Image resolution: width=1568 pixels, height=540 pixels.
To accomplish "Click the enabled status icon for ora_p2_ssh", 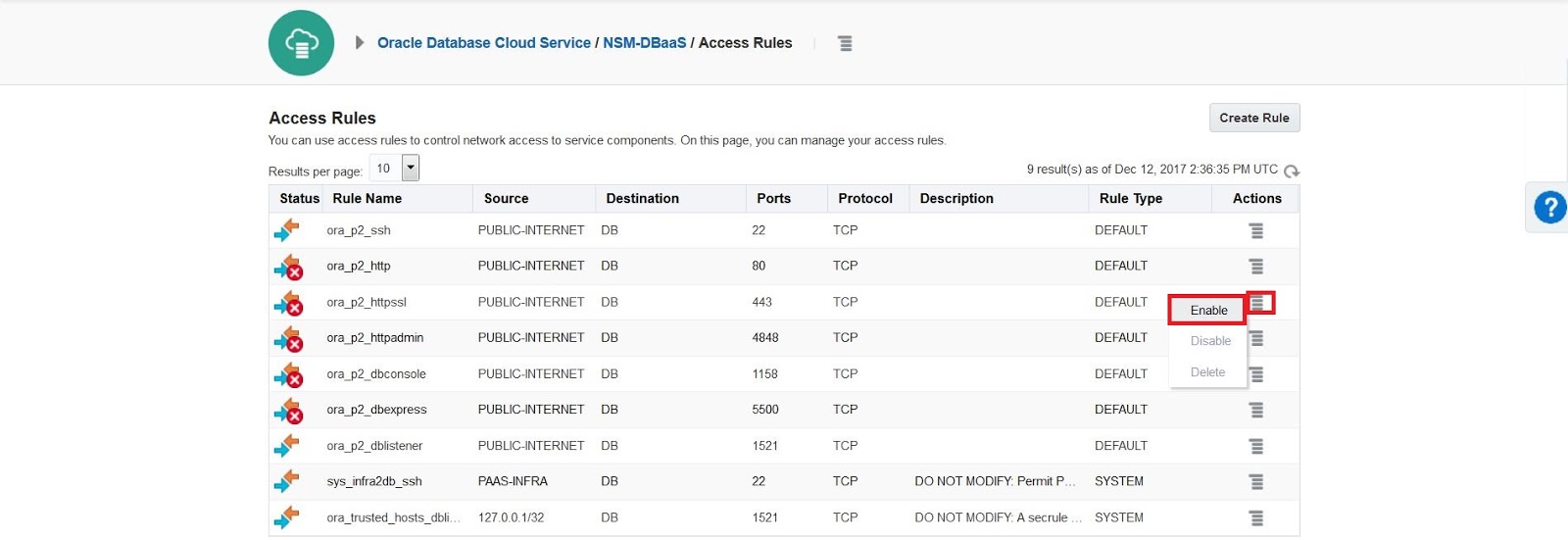I will coord(287,230).
